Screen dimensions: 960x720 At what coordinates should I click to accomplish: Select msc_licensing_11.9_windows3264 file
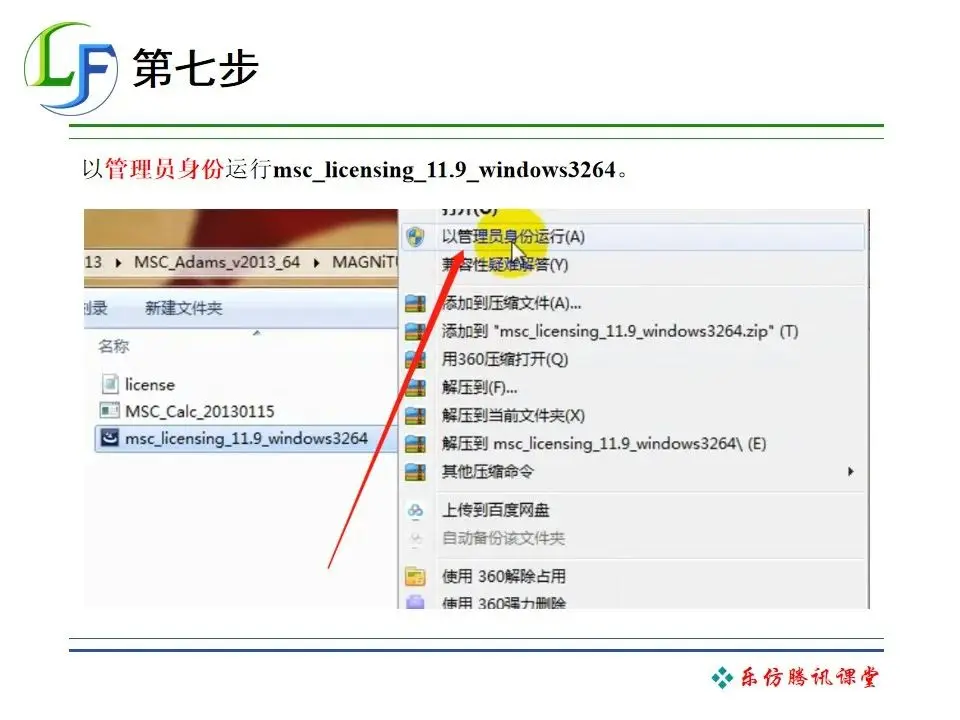pyautogui.click(x=246, y=438)
